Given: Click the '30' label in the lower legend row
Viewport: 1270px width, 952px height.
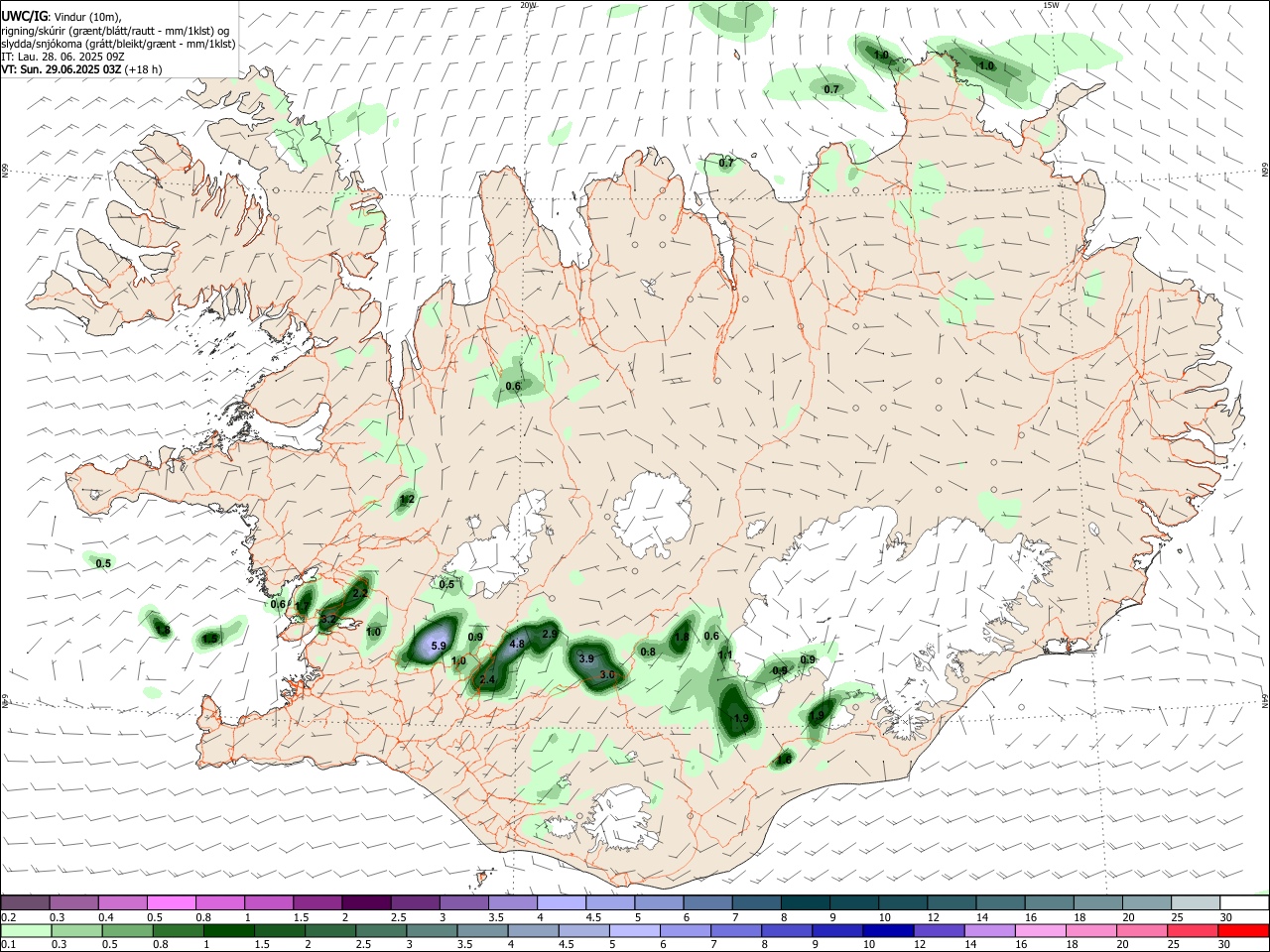Looking at the screenshot, I should (x=1225, y=944).
